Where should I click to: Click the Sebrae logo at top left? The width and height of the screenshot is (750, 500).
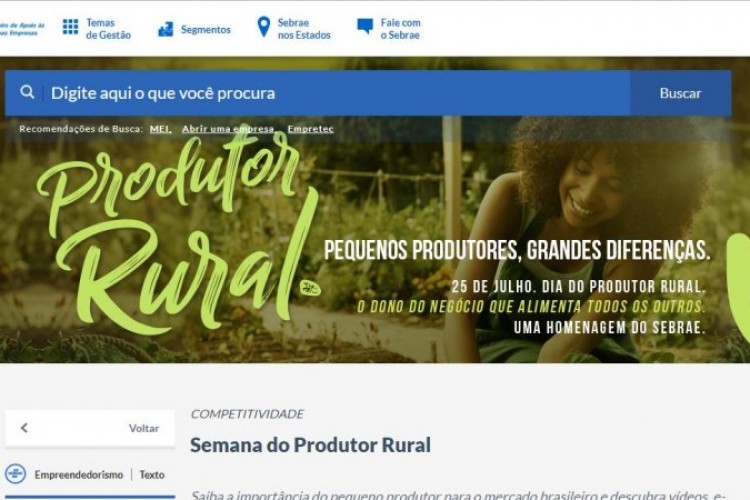22,29
